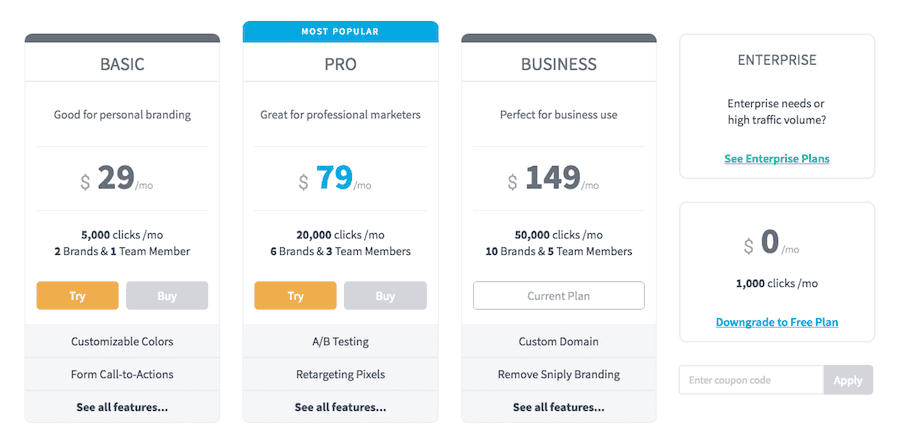Open the See Enterprise Plans link
Viewport: 900px width, 444px height.
pyautogui.click(x=777, y=159)
